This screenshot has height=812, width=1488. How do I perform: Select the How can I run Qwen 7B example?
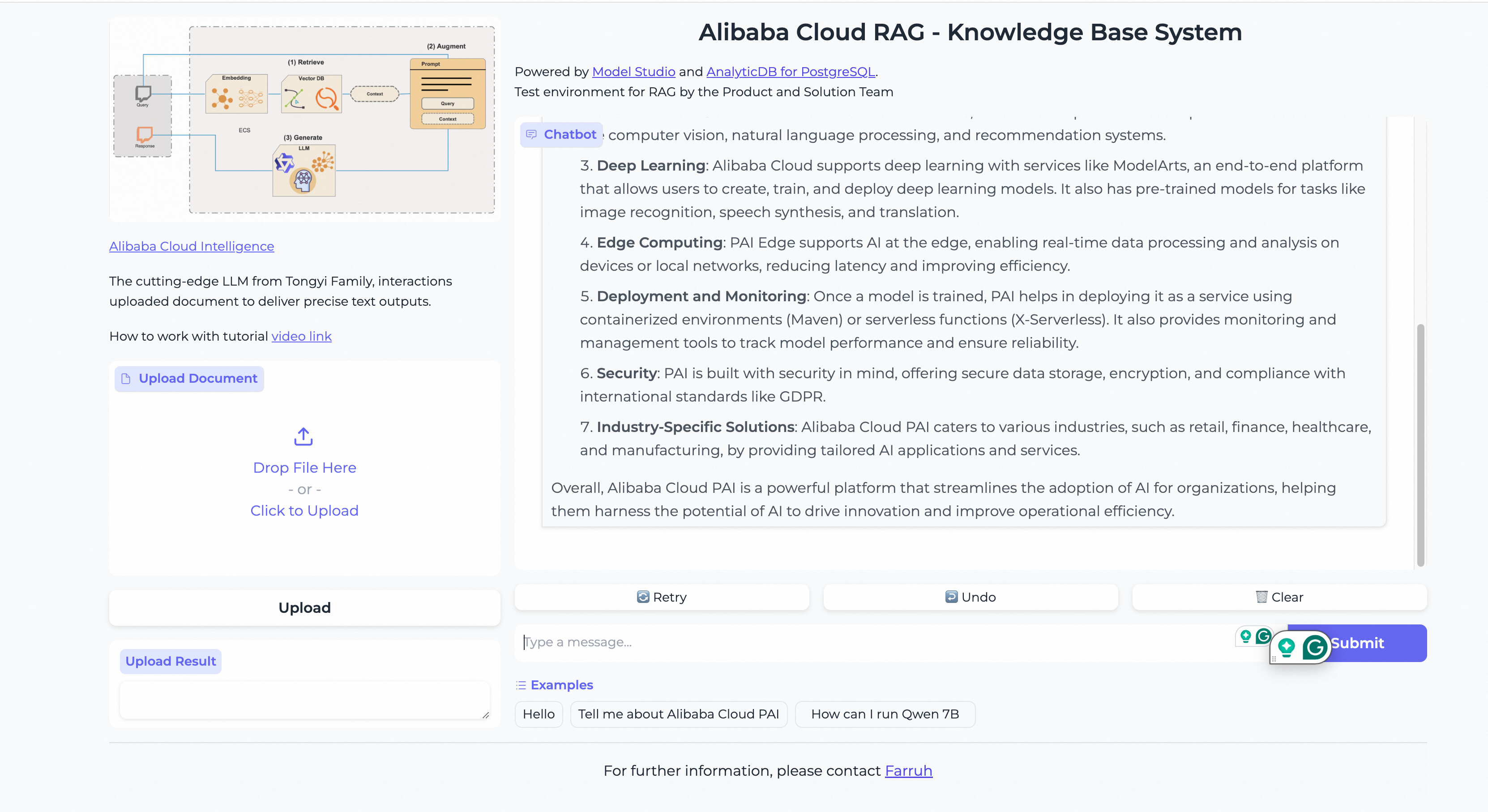(x=885, y=714)
